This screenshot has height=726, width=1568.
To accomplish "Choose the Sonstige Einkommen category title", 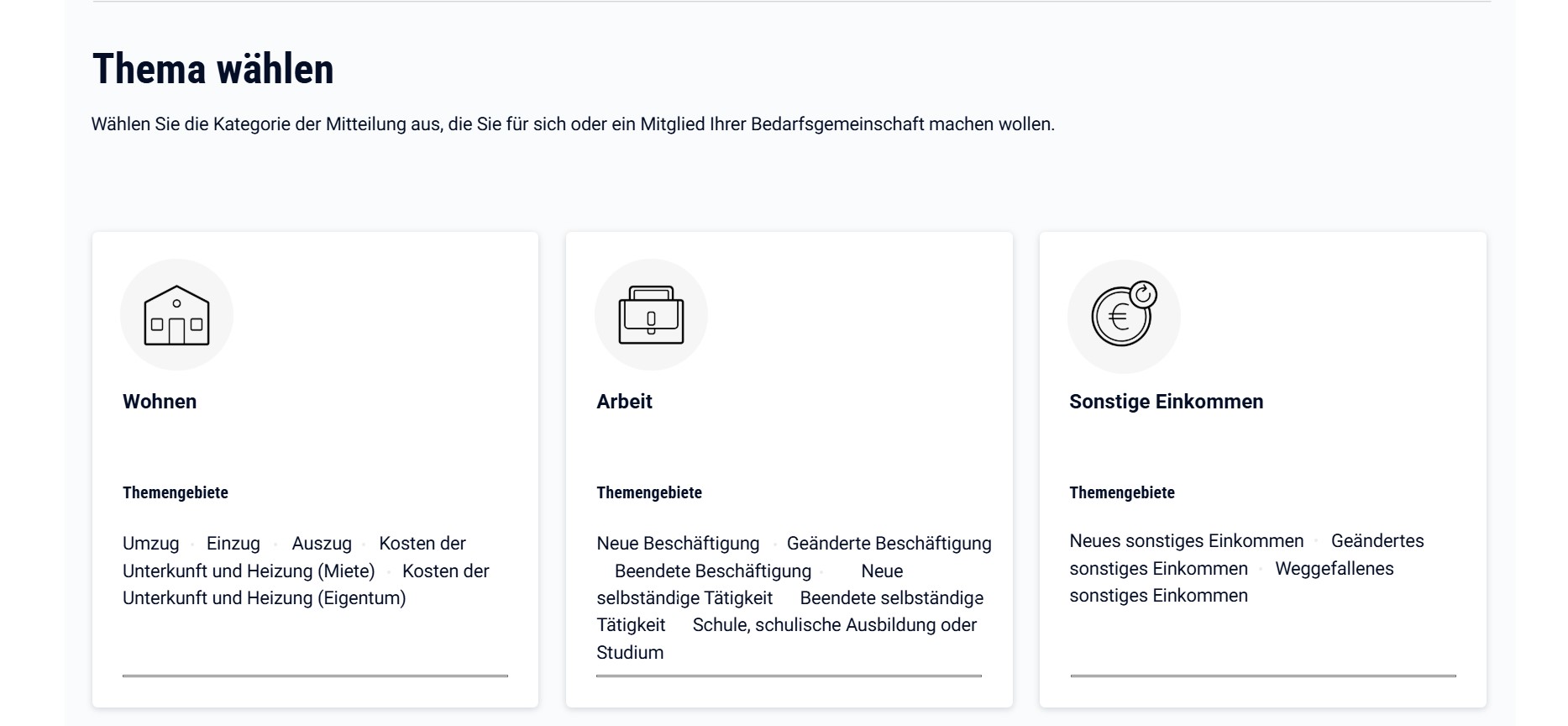I will pos(1166,402).
